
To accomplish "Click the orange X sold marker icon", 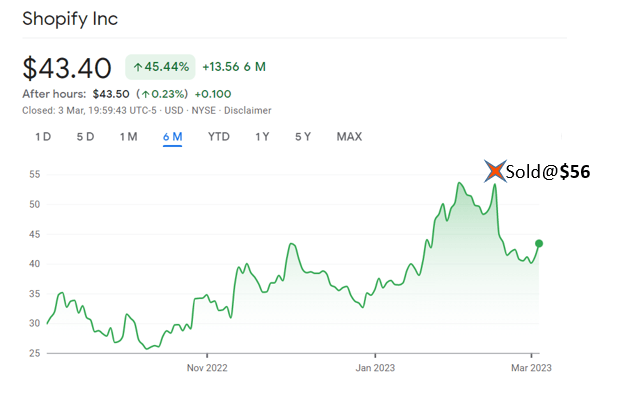I will [x=491, y=171].
